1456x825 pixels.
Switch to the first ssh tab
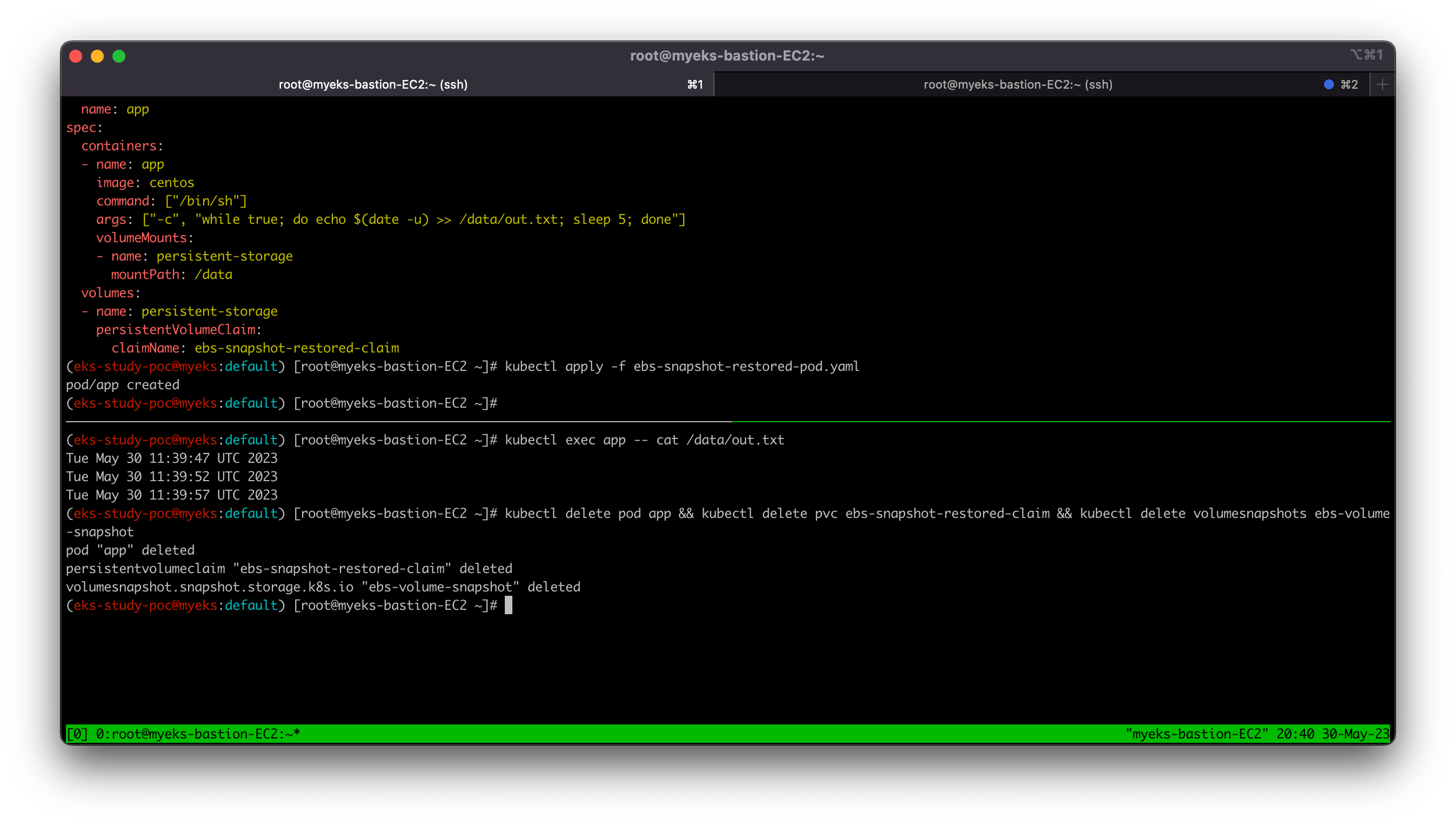click(x=372, y=84)
